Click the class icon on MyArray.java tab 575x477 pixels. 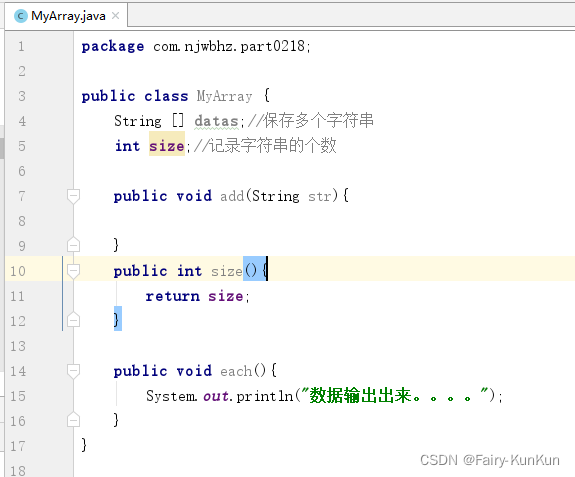pos(21,16)
